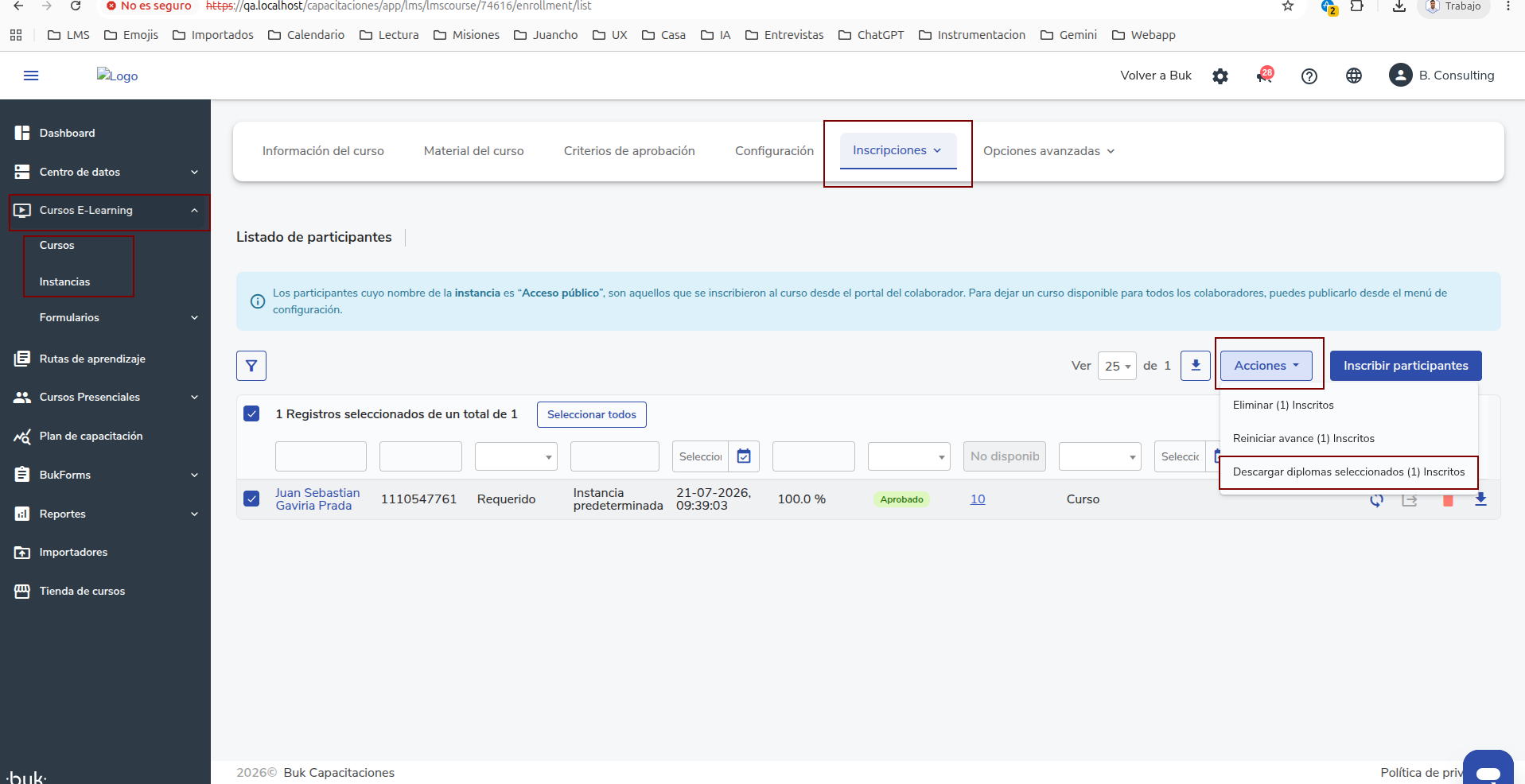Click the Plan de capacitación chart icon
The height and width of the screenshot is (784, 1525).
(x=22, y=437)
